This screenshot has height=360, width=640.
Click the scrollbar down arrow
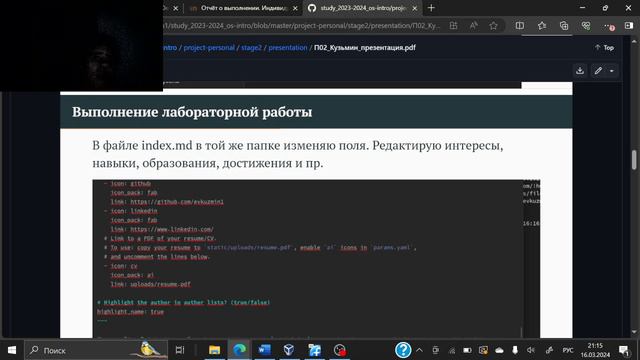point(634,332)
